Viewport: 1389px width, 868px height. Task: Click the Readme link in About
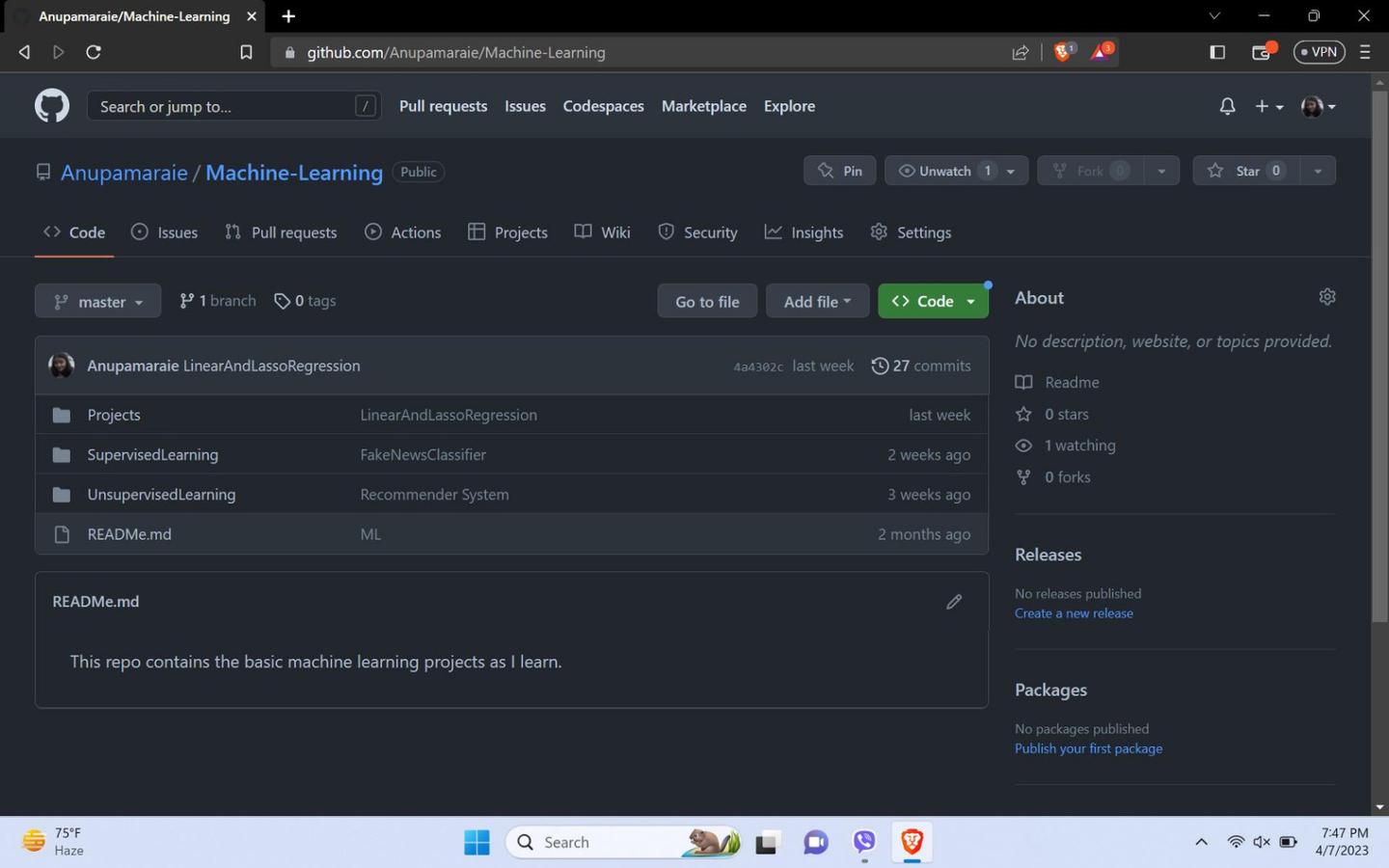point(1057,382)
